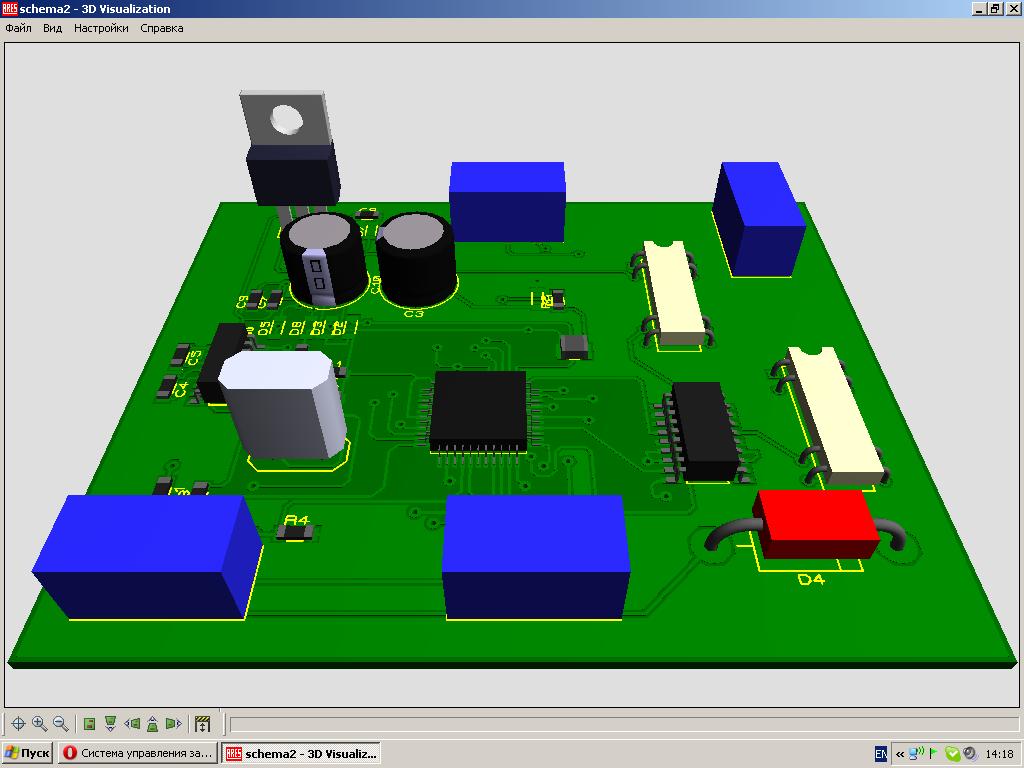The image size is (1024, 768).
Task: Zoom out with the magnifier minus icon
Action: coord(61,724)
